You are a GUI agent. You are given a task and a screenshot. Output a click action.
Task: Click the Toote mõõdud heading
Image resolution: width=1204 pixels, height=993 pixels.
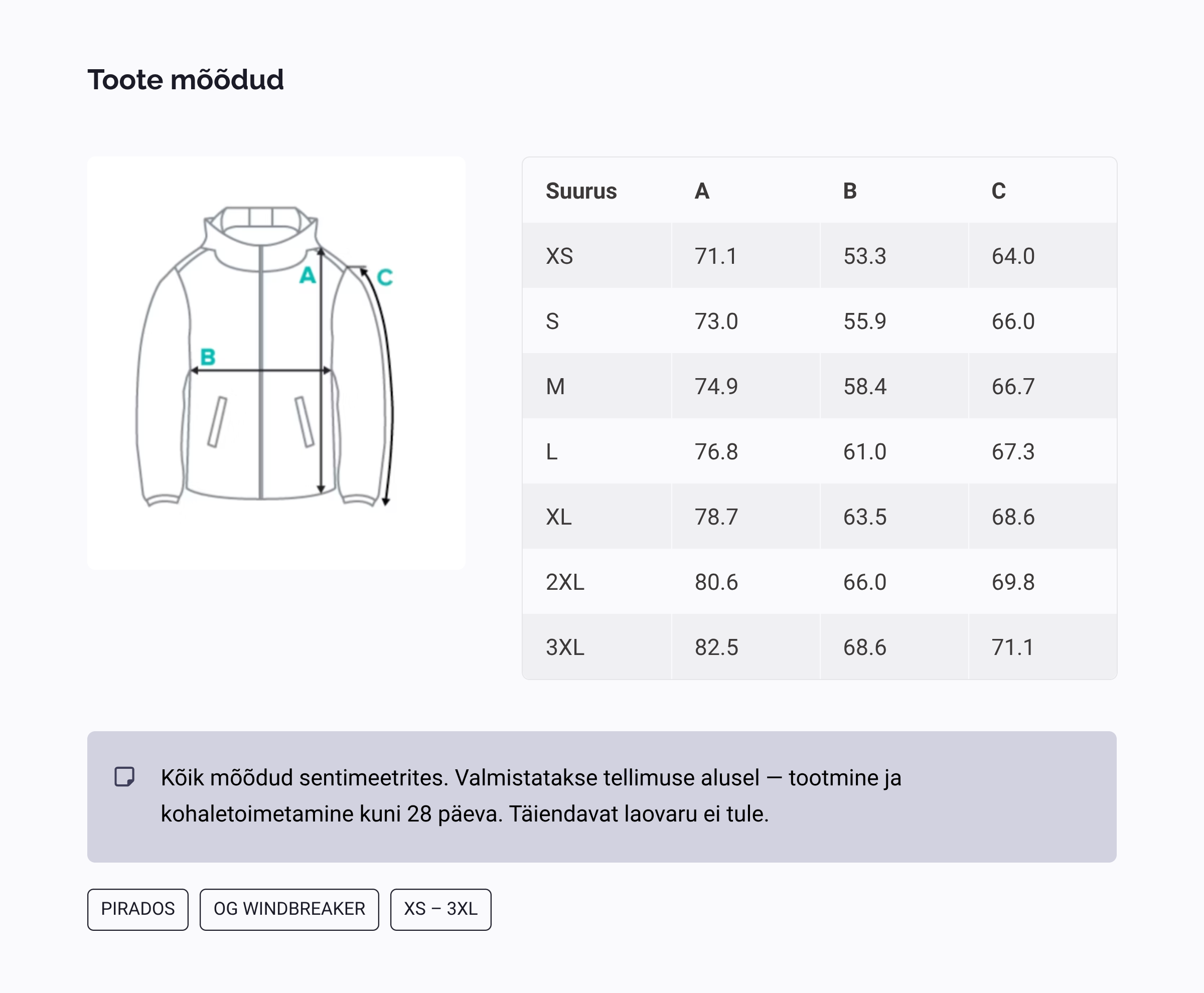[x=186, y=80]
